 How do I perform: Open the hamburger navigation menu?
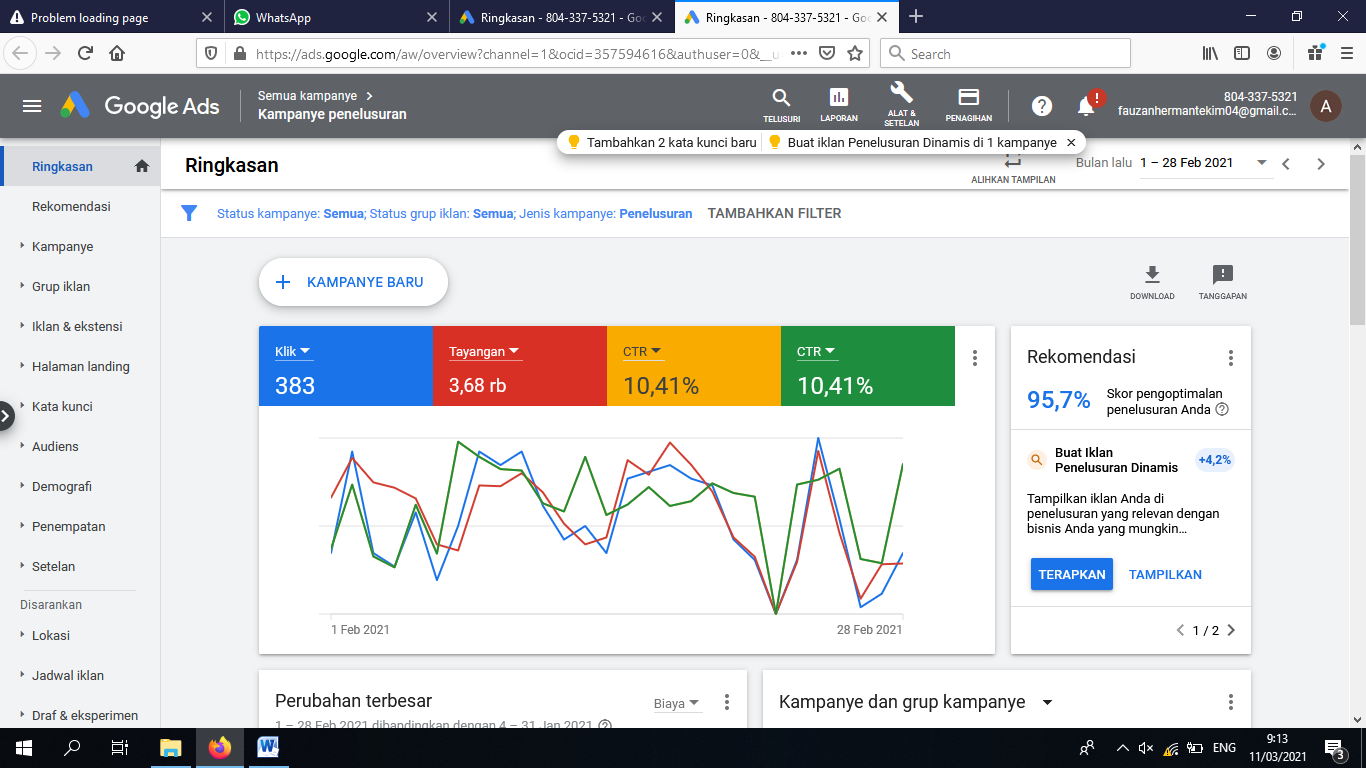[32, 106]
